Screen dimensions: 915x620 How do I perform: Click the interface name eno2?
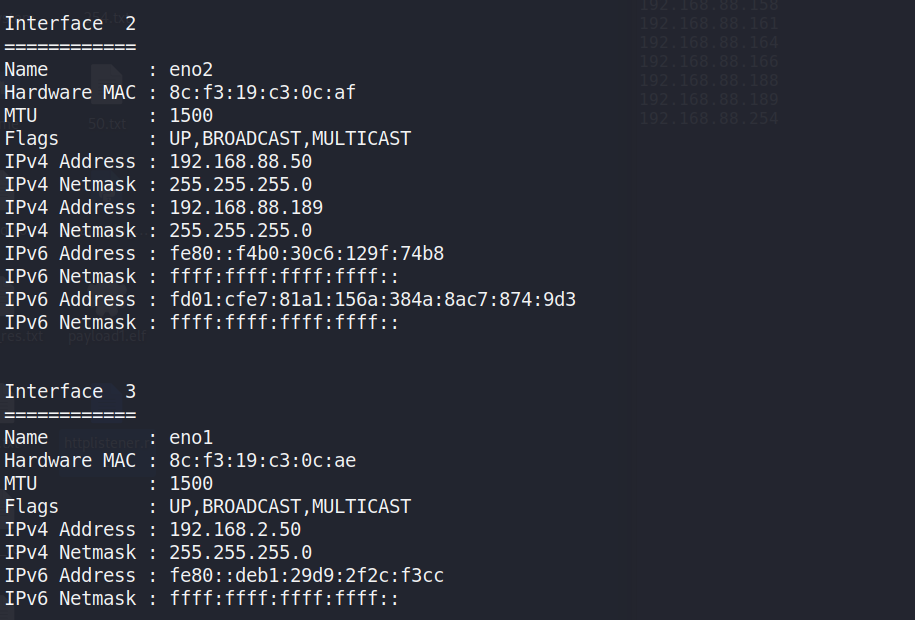(191, 69)
